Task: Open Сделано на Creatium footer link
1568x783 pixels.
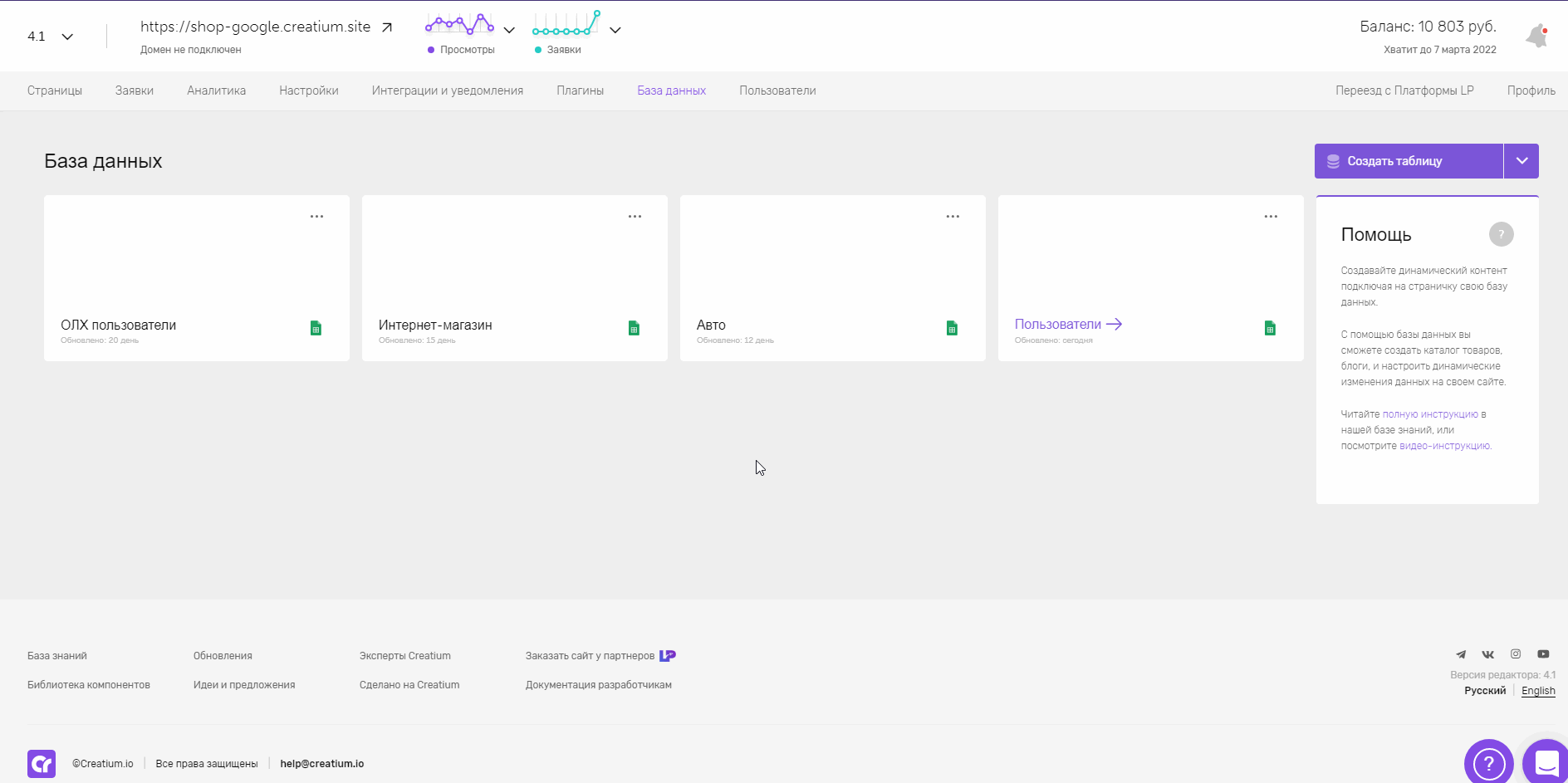Action: [409, 684]
